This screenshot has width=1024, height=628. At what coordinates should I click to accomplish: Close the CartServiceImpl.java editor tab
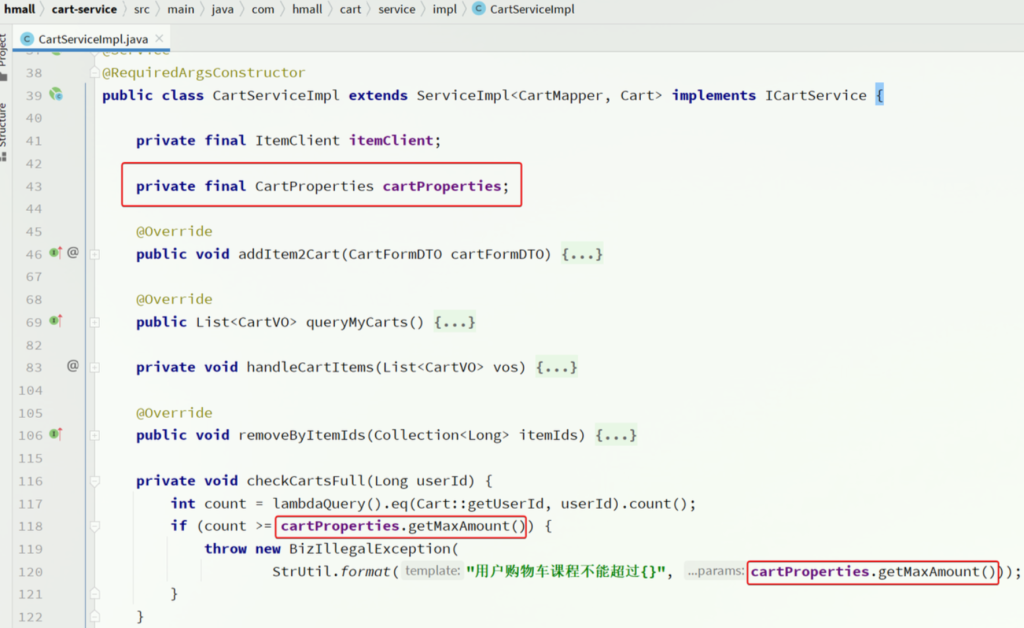click(159, 39)
